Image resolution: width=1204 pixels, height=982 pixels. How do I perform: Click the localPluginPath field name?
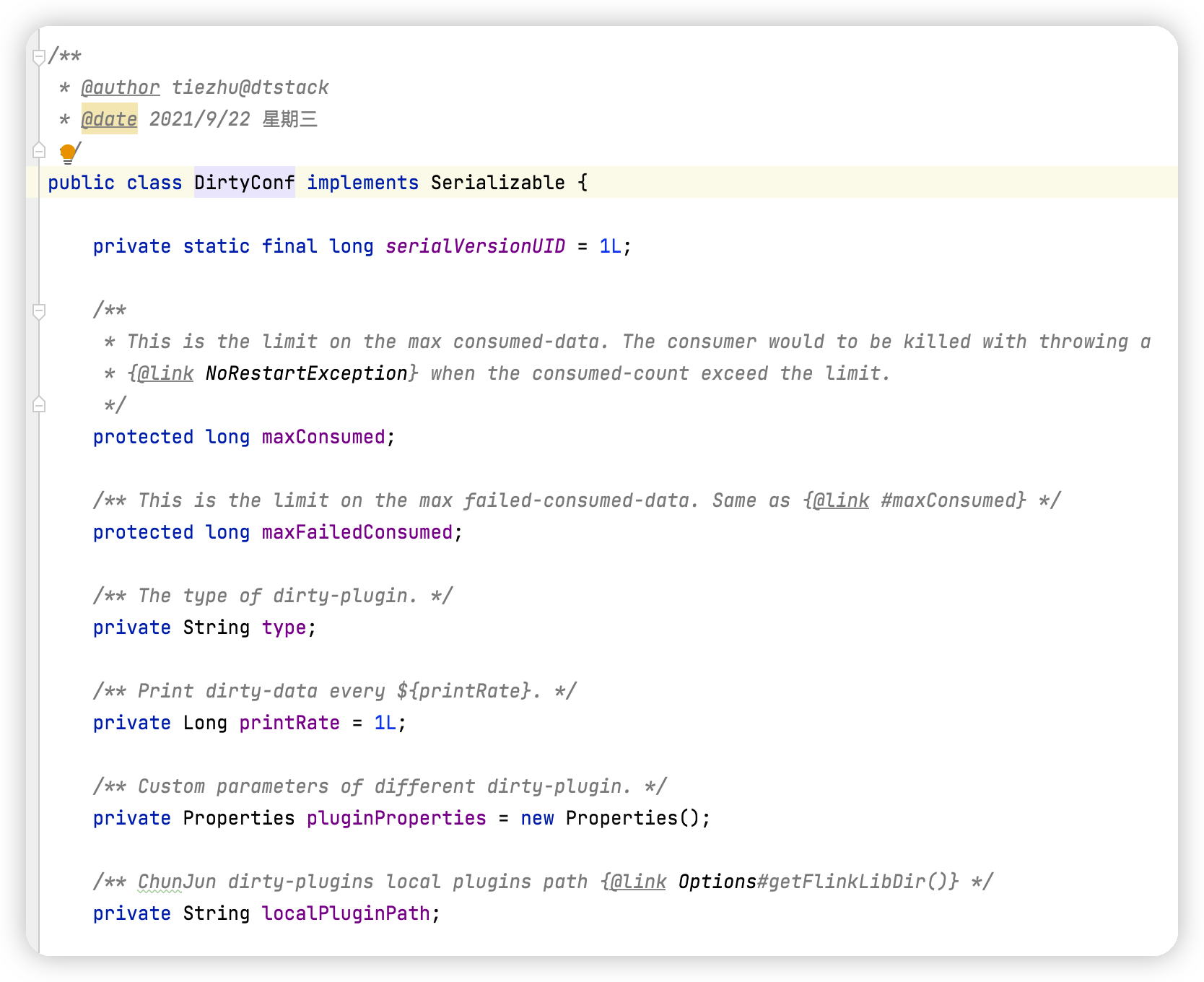pos(346,913)
